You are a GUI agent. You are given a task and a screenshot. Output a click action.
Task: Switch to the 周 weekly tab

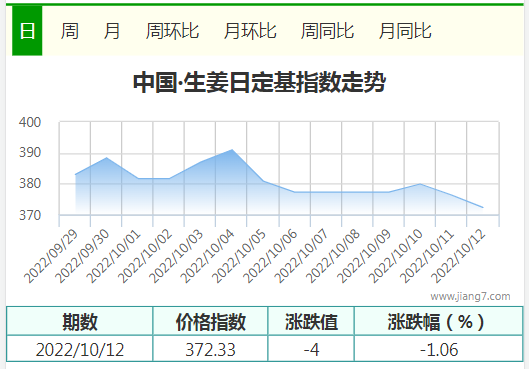70,31
